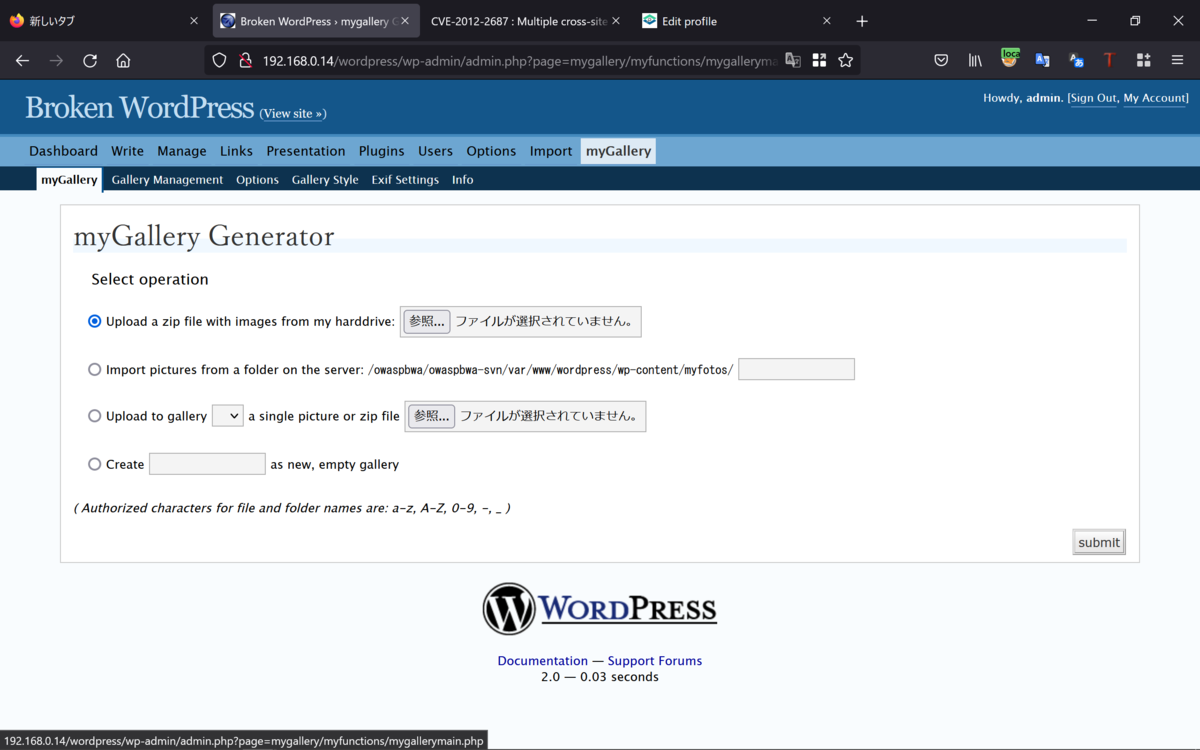Viewport: 1200px width, 750px height.
Task: Open the fox extension with loca badge
Action: 1009,59
